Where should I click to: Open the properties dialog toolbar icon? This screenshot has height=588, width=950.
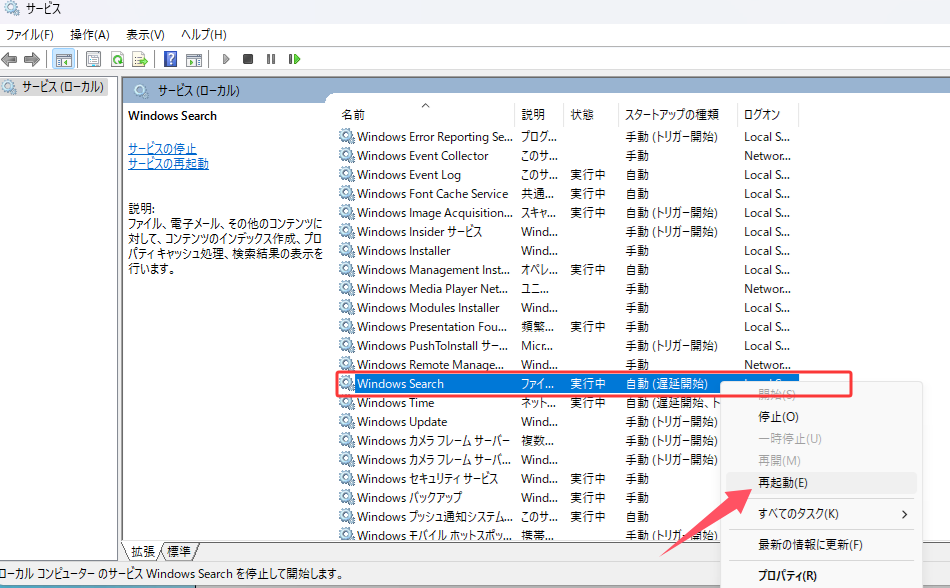(x=94, y=58)
